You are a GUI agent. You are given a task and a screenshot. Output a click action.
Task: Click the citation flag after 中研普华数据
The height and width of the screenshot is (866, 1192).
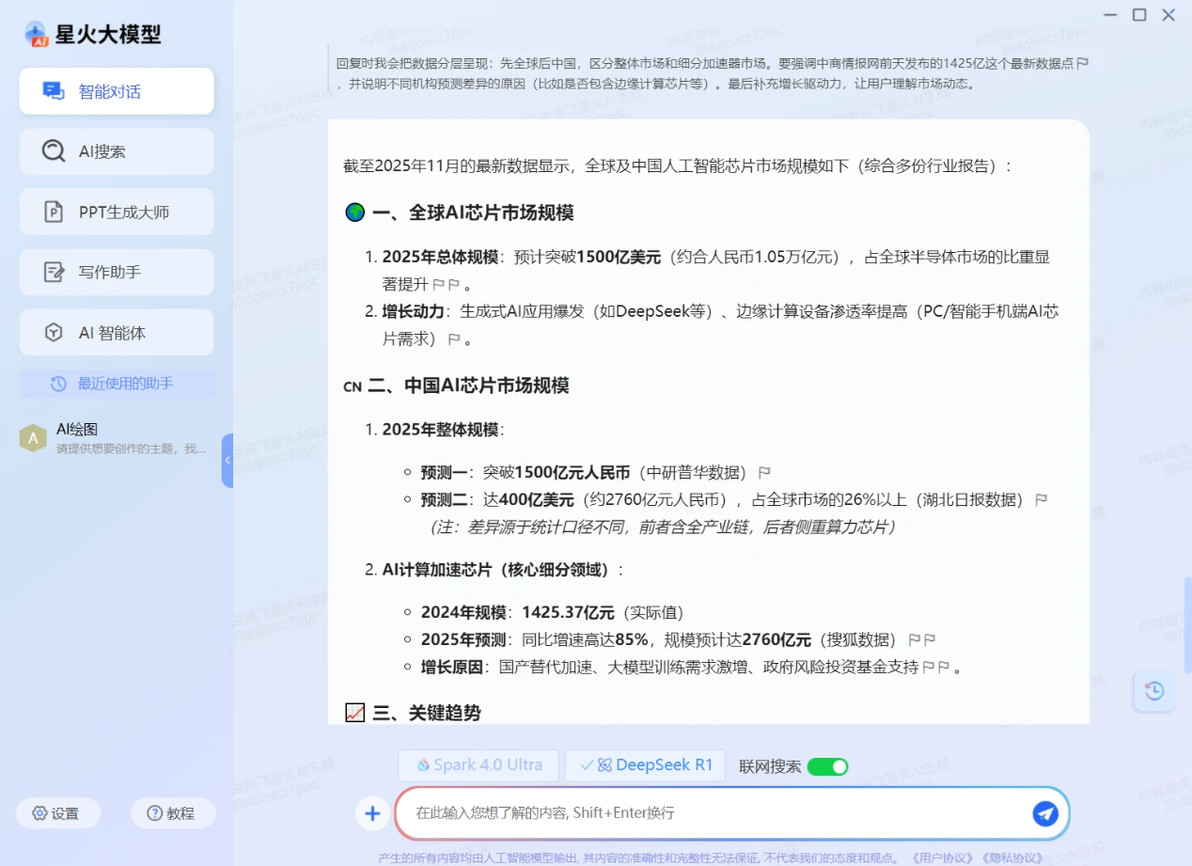coord(765,473)
